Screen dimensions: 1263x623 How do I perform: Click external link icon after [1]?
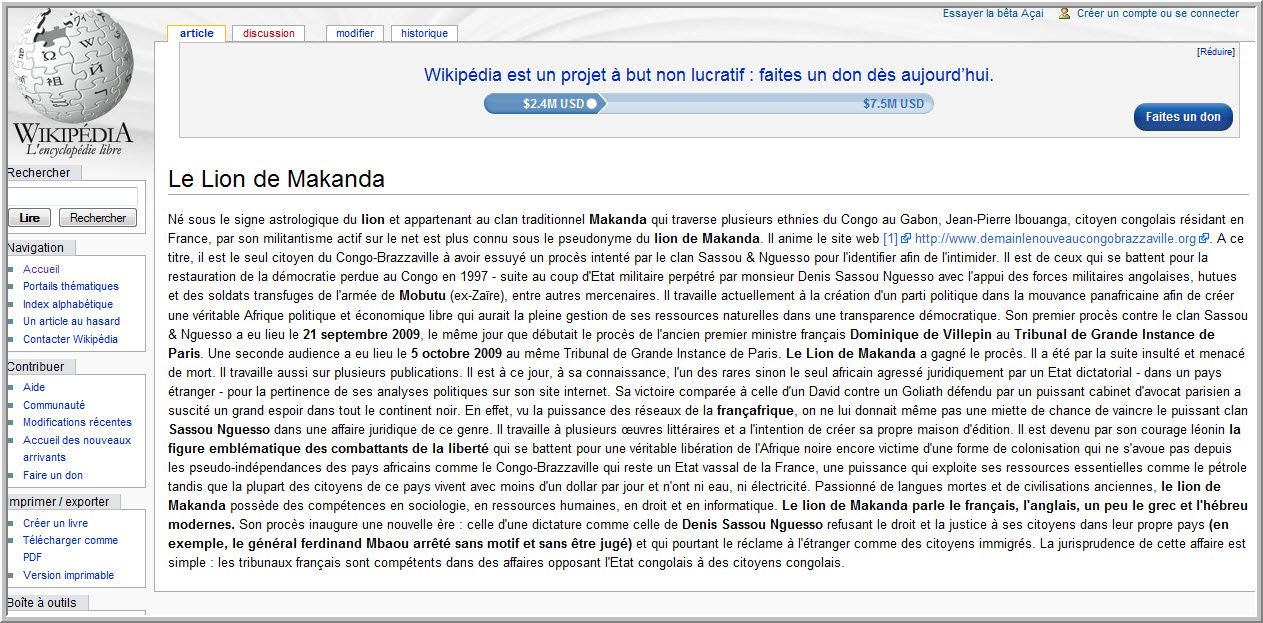point(905,239)
